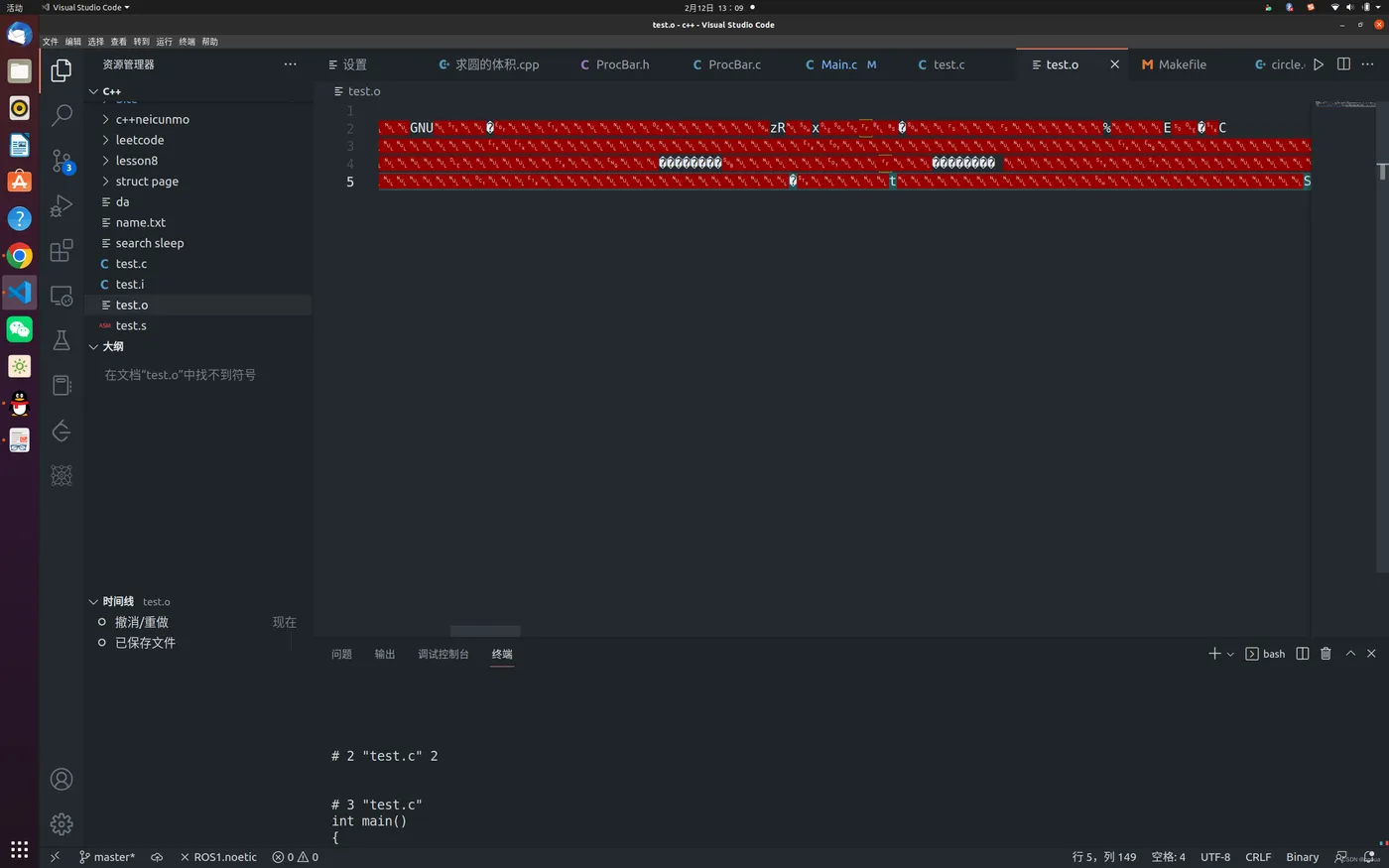Open the 终端 menu
The height and width of the screenshot is (868, 1389).
click(187, 42)
